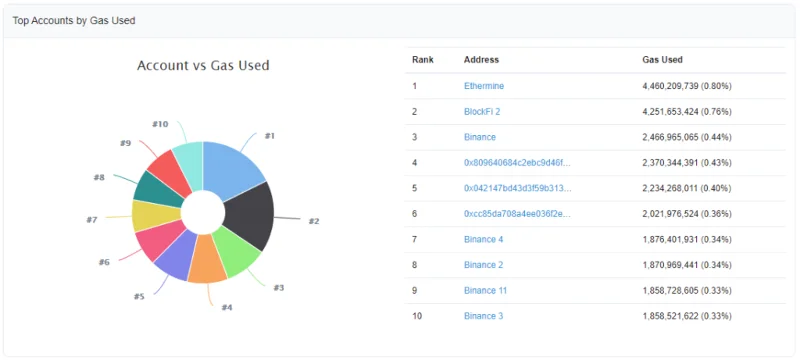This screenshot has height=360, width=800.
Task: Click the #4 chart label
Action: pyautogui.click(x=227, y=307)
